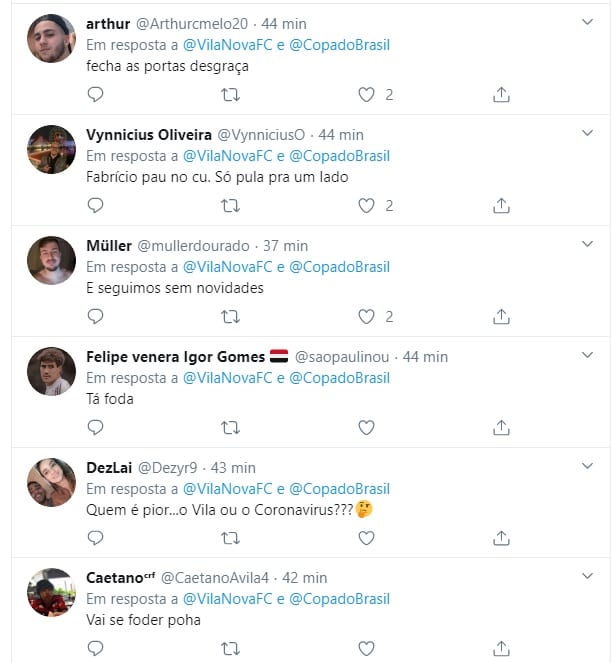Image resolution: width=611 pixels, height=663 pixels.
Task: Retweet Müller's 'E seguimos sem novidades' tweet
Action: pos(230,317)
